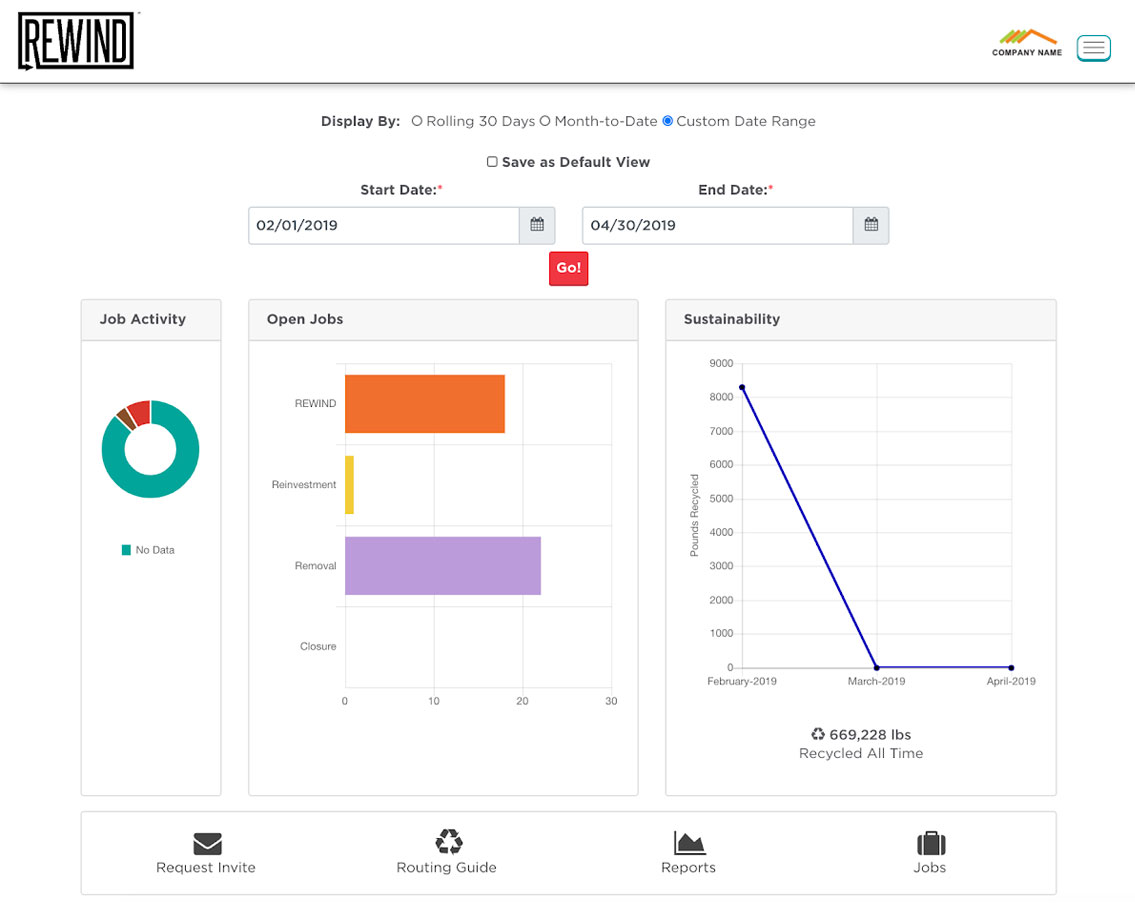Open the Routing Guide recycle icon
1135x904 pixels.
448,841
